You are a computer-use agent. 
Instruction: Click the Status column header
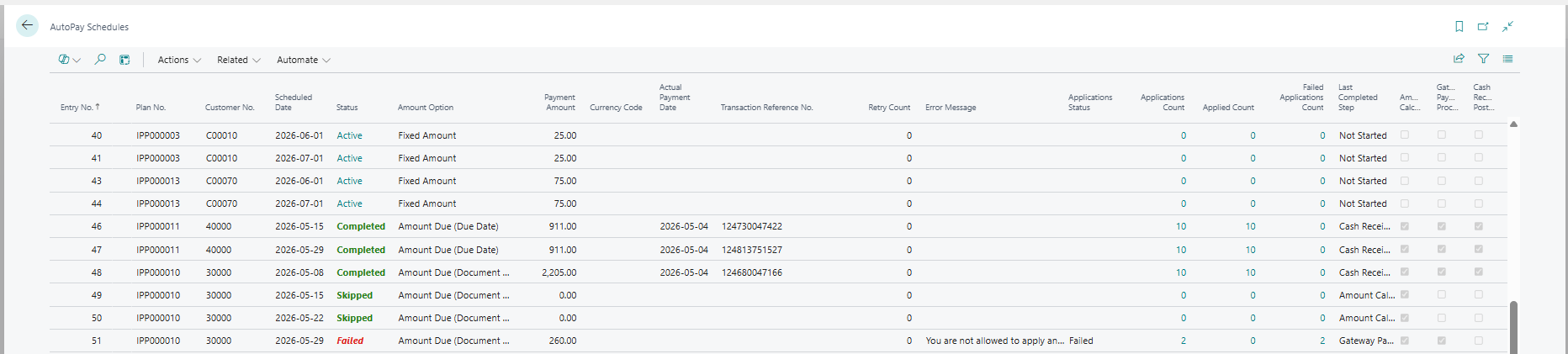tap(347, 108)
